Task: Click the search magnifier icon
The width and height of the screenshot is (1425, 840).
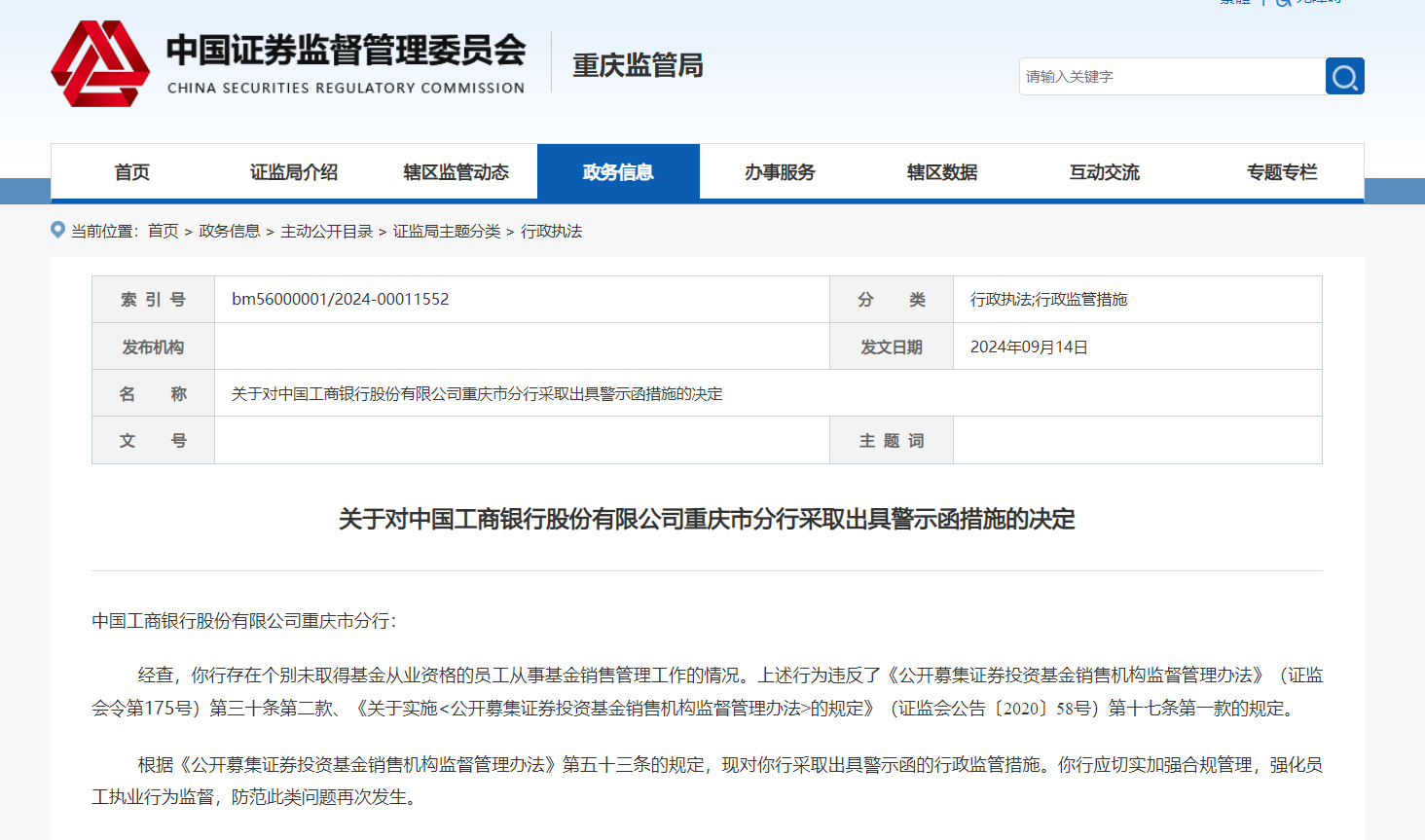Action: 1344,76
